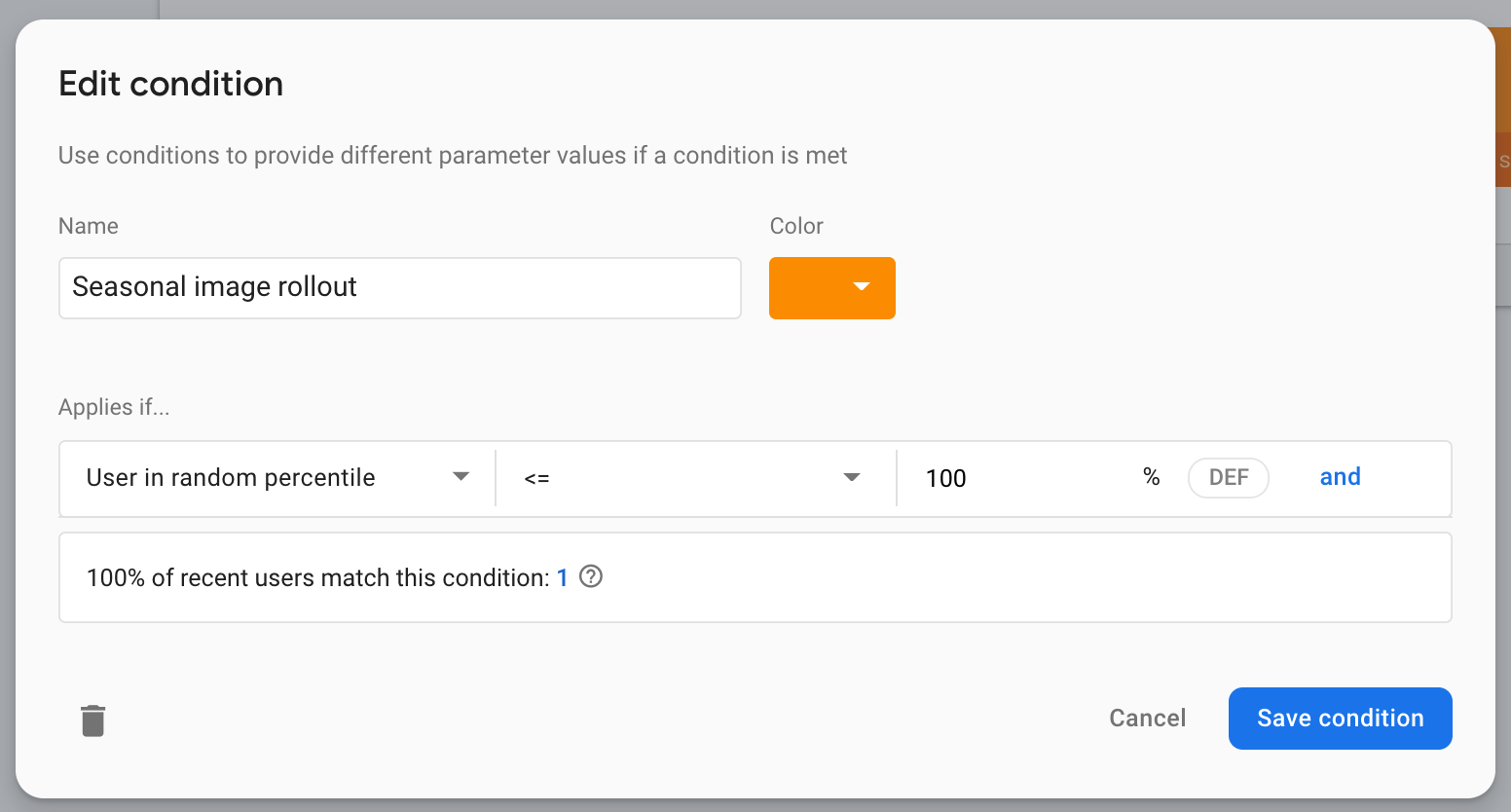Focus the percentile value field showing 100
Viewport: 1511px width, 812px height.
tap(1013, 478)
